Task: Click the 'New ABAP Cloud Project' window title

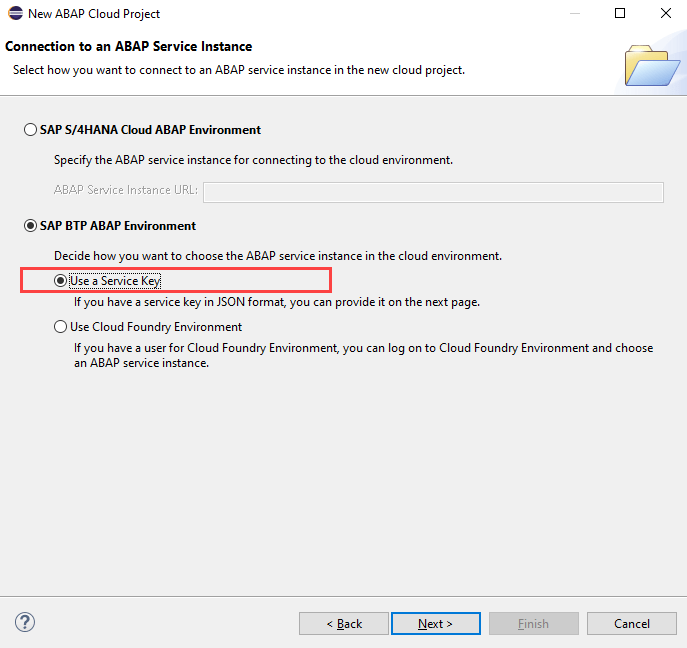Action: (x=94, y=14)
